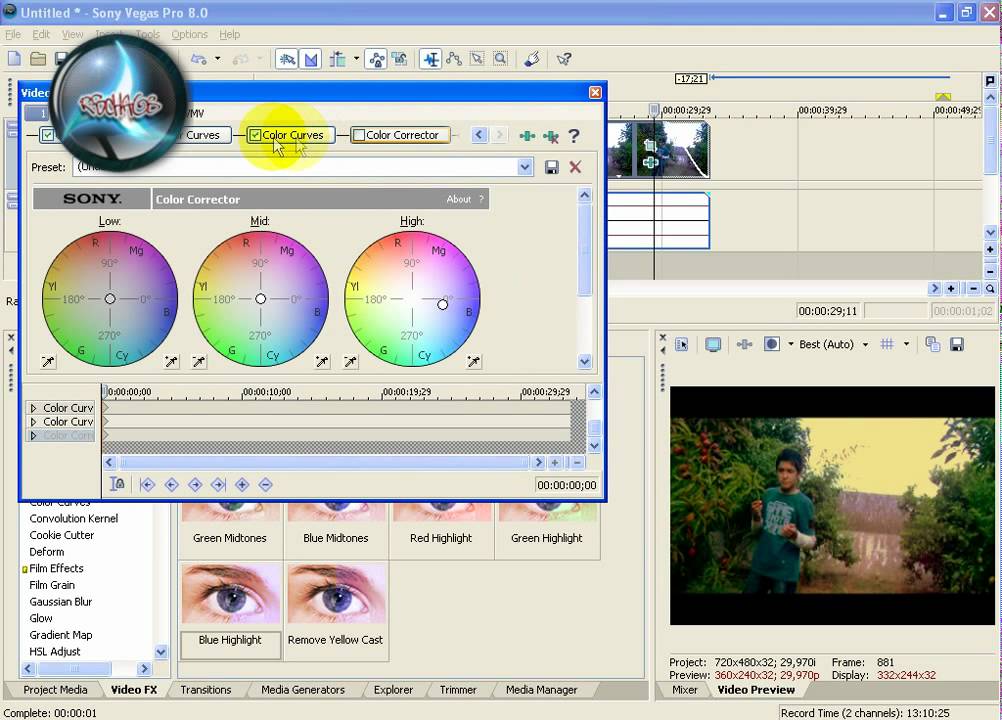The image size is (1002, 720).
Task: Toggle Automatic Crossfades toolbar icon
Action: (311, 59)
